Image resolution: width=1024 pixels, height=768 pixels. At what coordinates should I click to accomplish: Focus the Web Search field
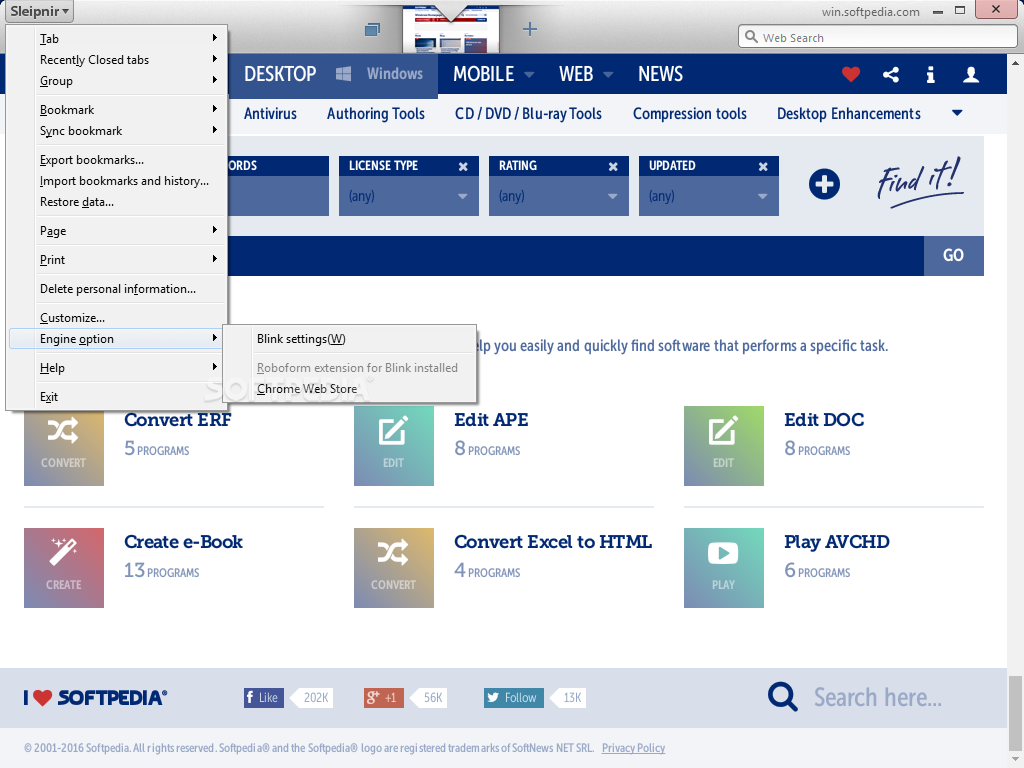[x=878, y=37]
